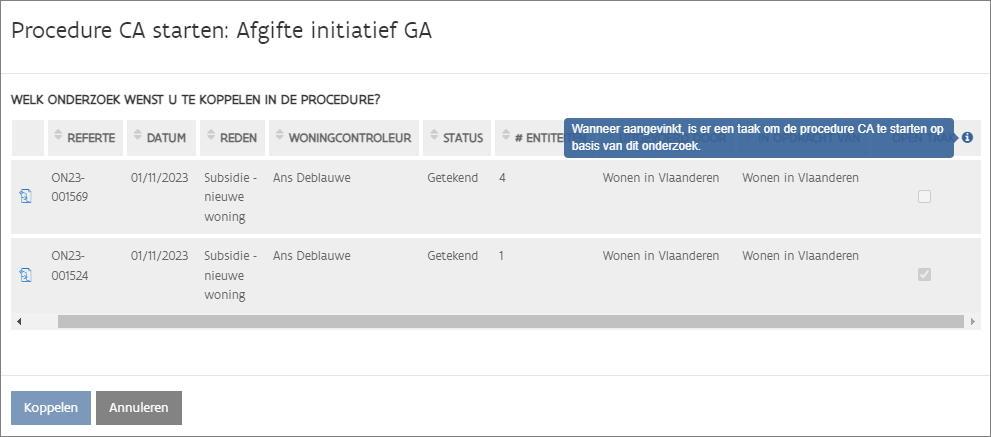
Task: Click the horizontal scrollbar thumb
Action: tap(500, 322)
